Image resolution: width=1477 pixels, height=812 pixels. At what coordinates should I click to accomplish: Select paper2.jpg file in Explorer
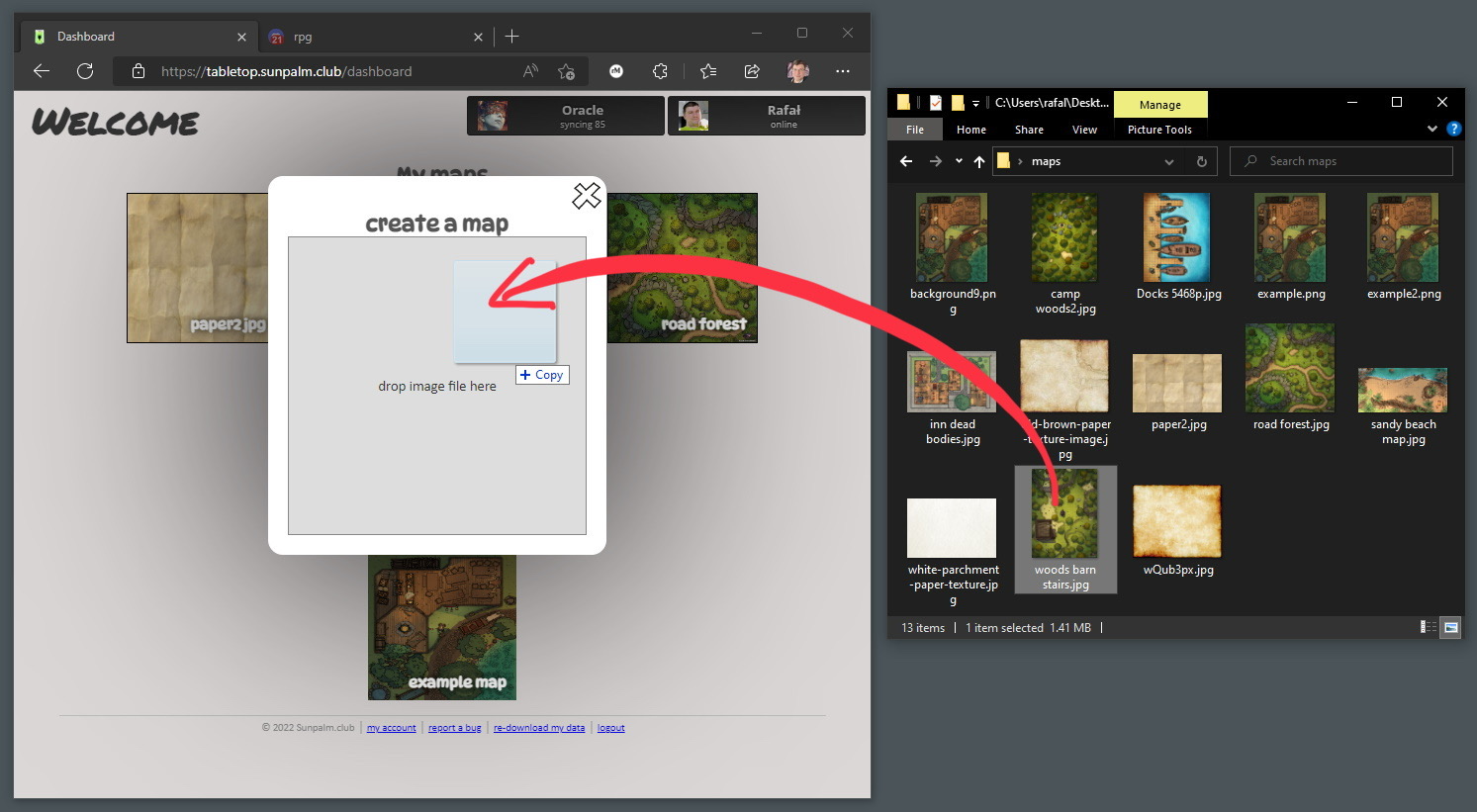tap(1178, 391)
